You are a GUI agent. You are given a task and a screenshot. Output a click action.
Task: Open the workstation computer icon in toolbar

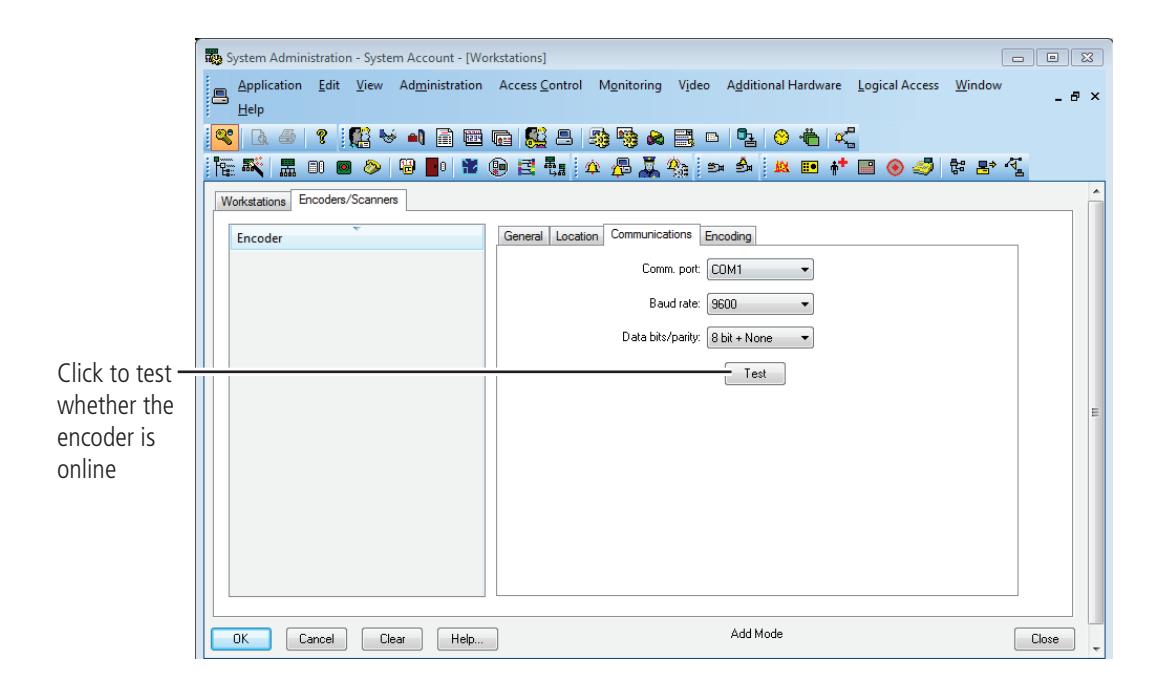click(x=564, y=137)
